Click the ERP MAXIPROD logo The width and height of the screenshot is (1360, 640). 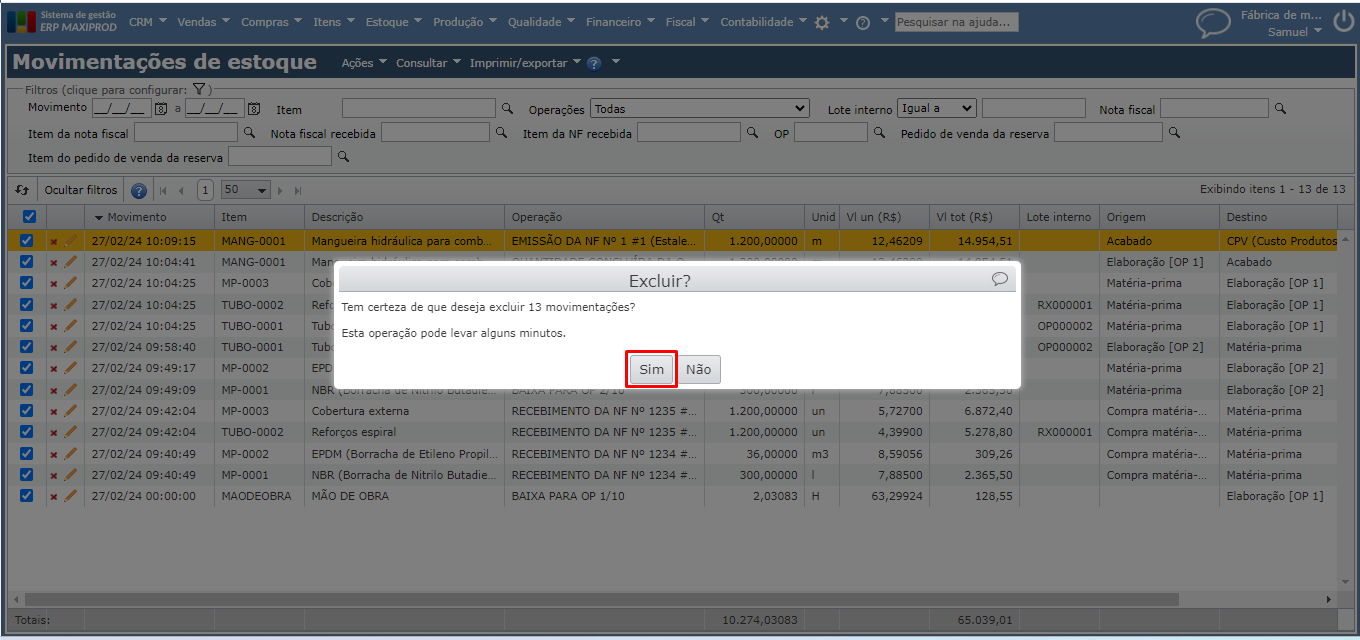click(x=62, y=22)
